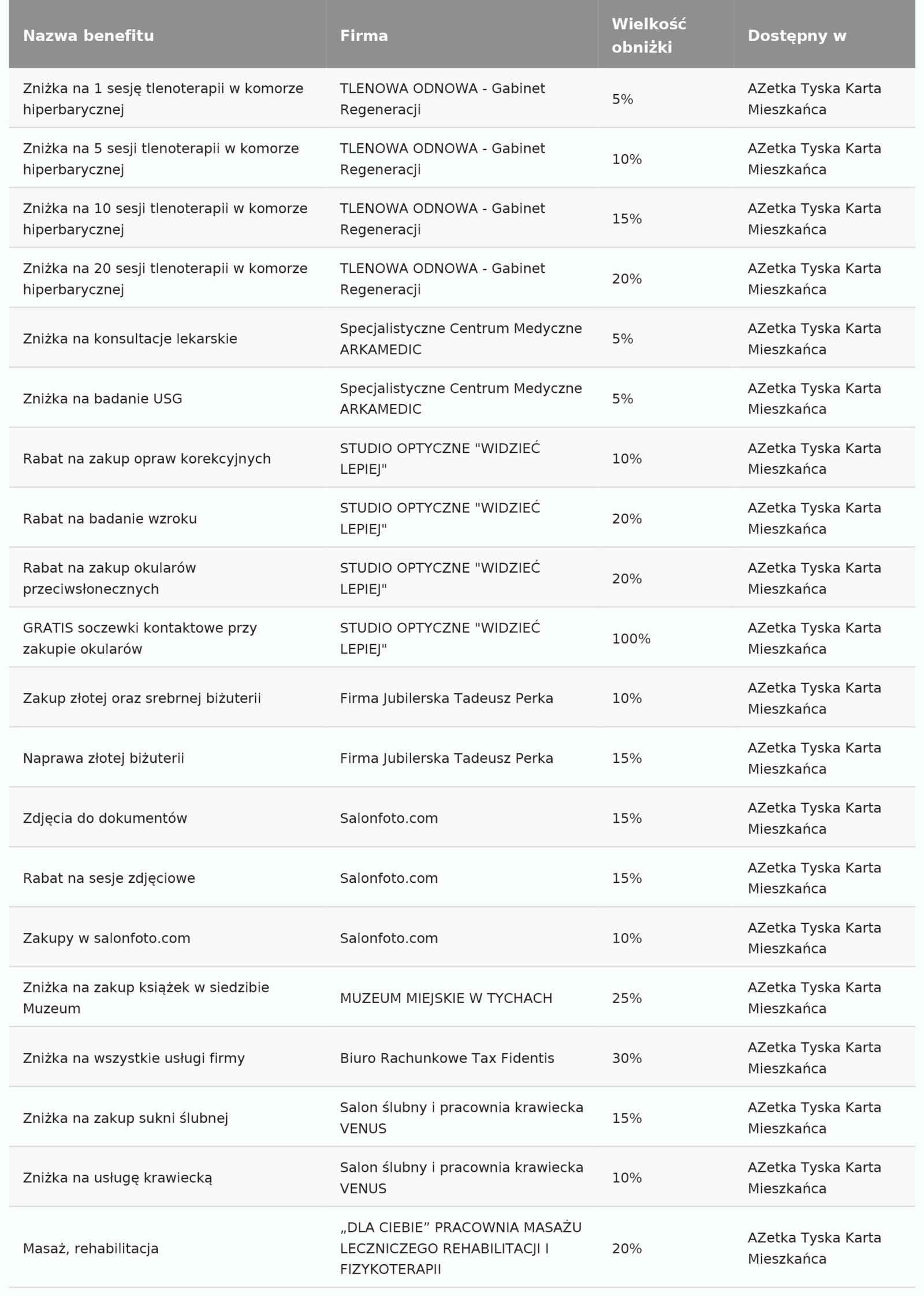
Task: Click the 30% discount cell
Action: tap(627, 1059)
